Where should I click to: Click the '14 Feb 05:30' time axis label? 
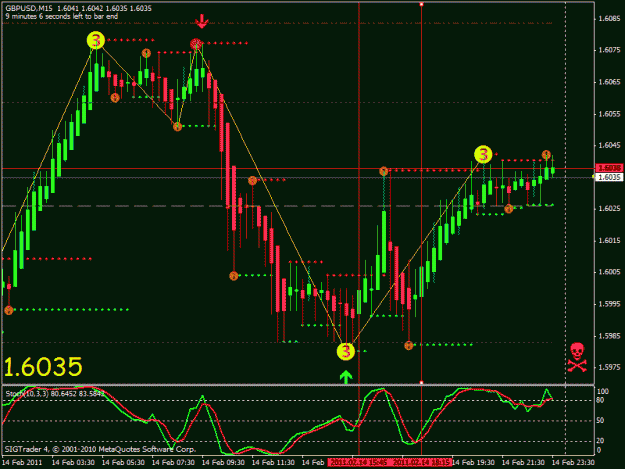(123, 462)
